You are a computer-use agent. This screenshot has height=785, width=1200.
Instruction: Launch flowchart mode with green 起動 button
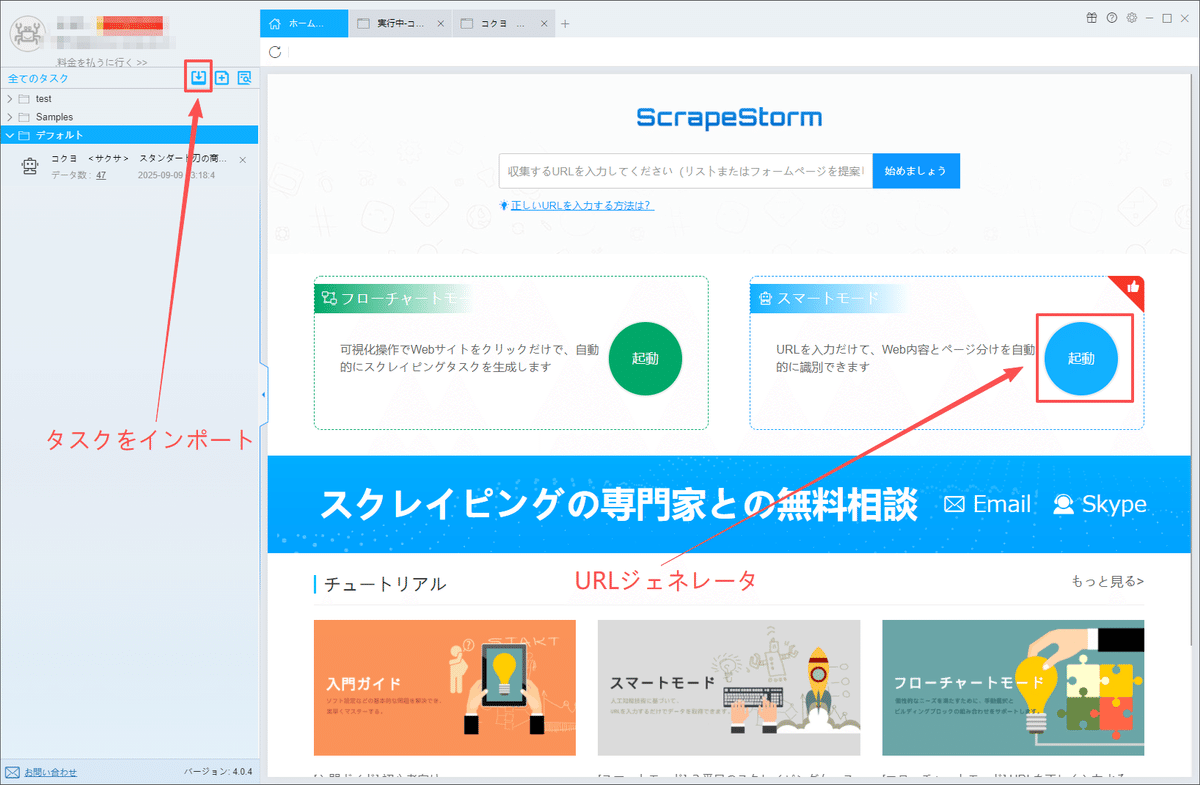[x=645, y=359]
